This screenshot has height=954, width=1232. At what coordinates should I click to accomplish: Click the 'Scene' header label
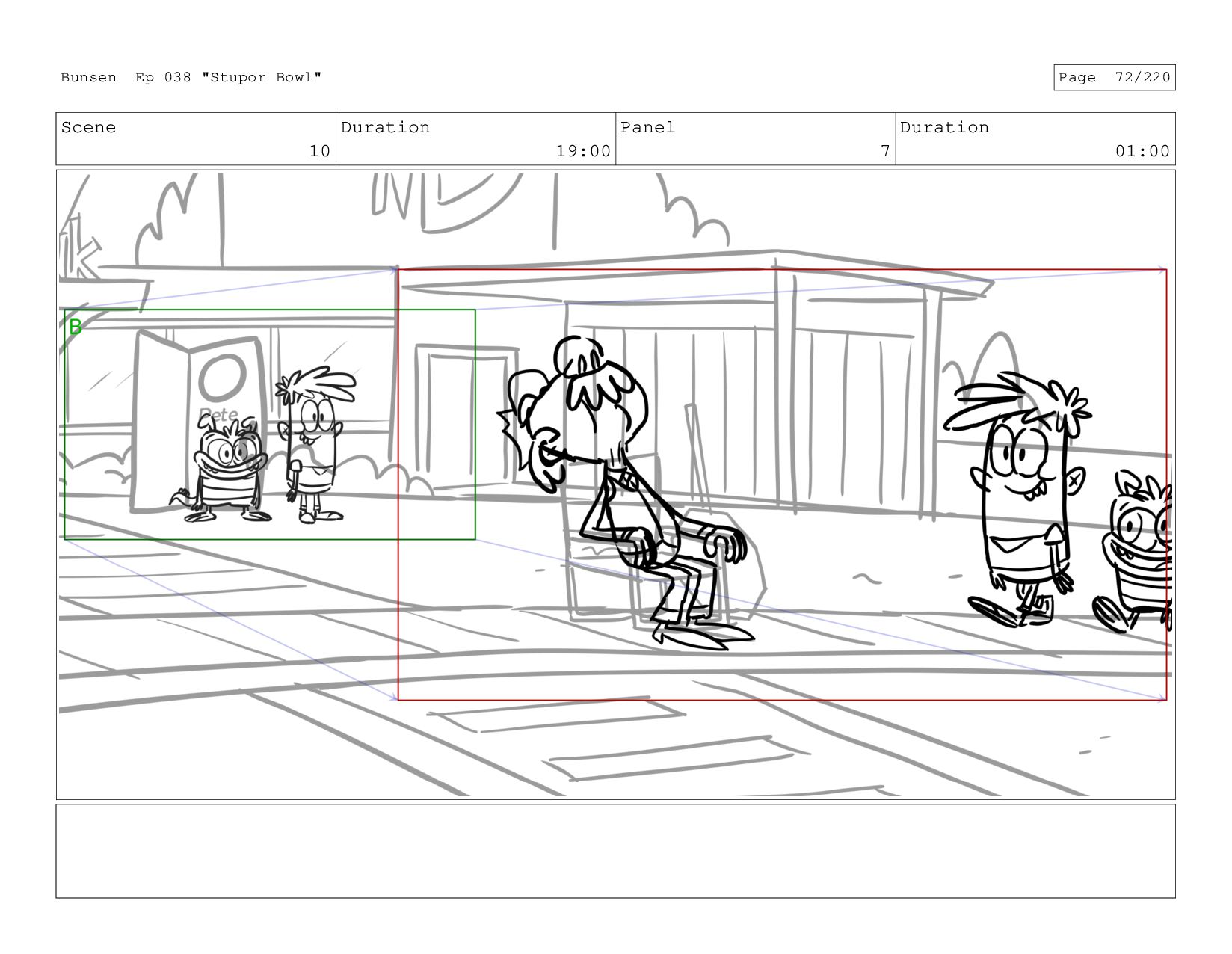pos(88,128)
